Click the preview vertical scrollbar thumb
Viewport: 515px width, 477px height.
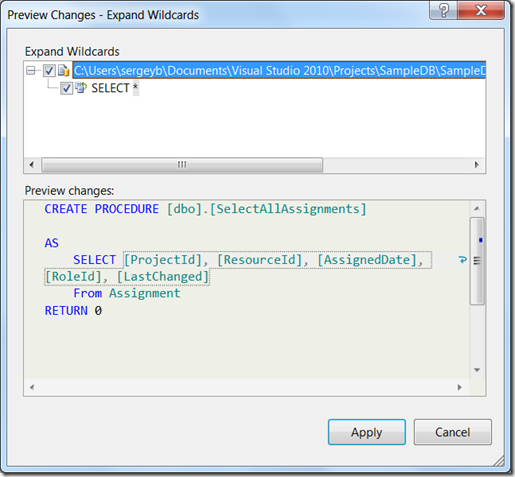[477, 261]
